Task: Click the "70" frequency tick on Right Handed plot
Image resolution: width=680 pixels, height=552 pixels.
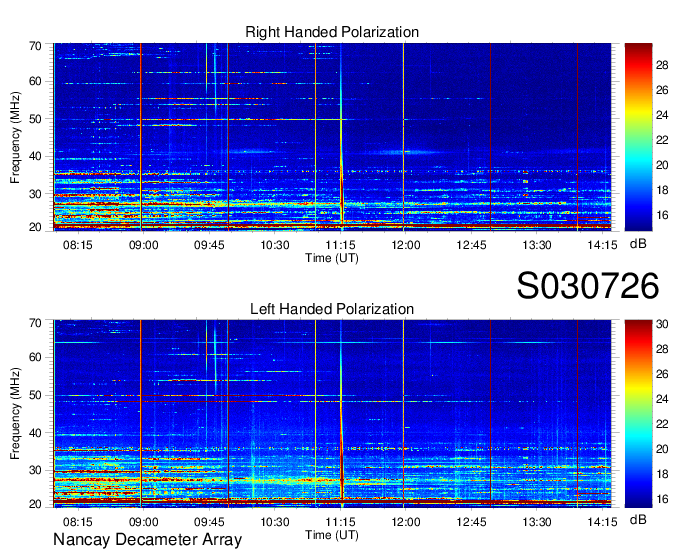Action: (35, 46)
